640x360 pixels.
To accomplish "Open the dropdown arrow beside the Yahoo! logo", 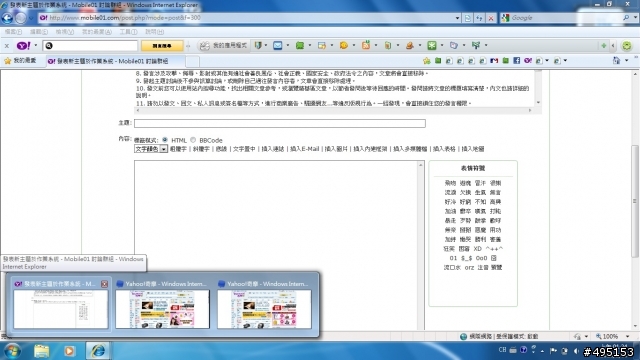I will (x=36, y=46).
